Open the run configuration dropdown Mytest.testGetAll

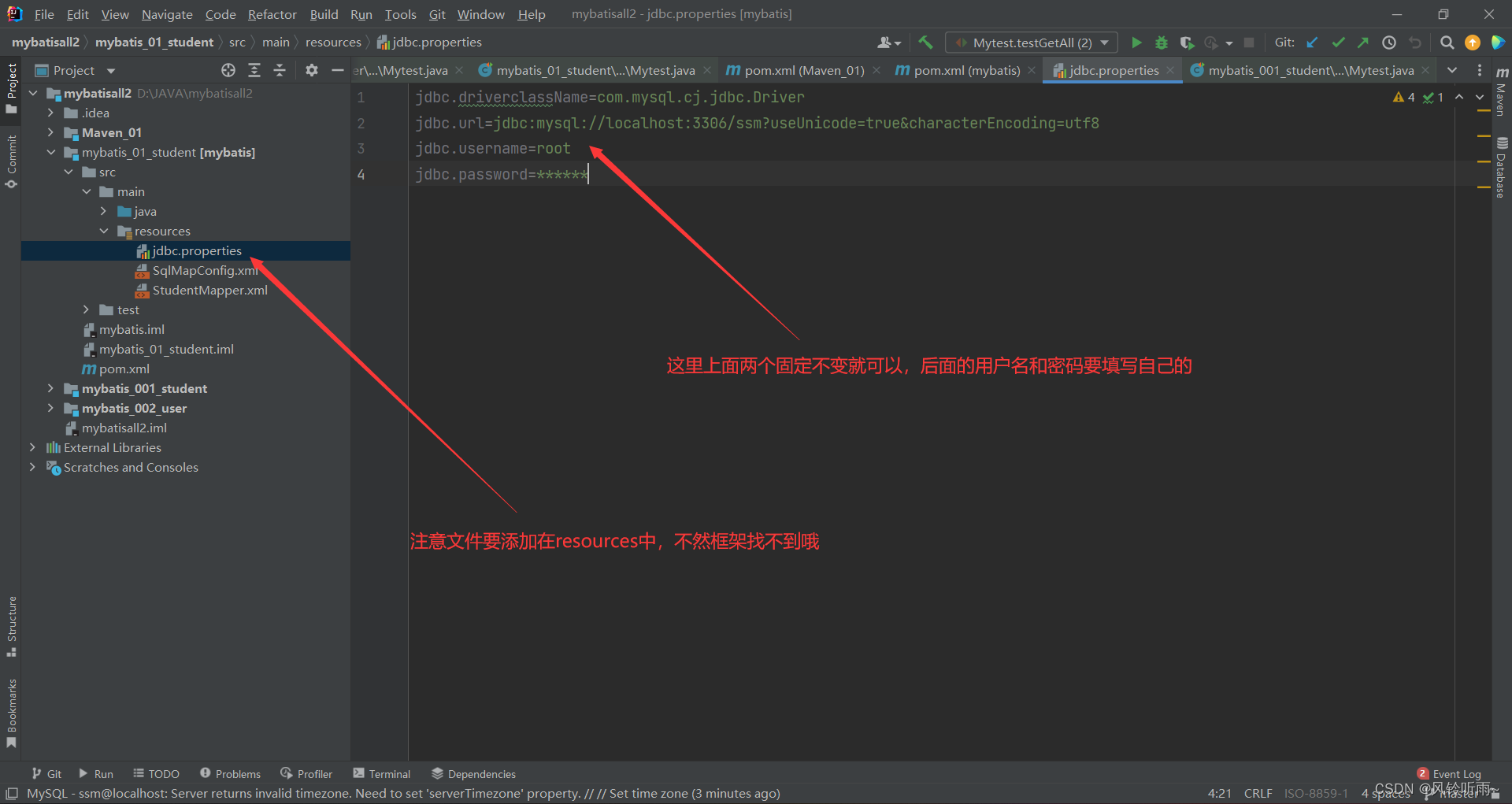click(1032, 43)
